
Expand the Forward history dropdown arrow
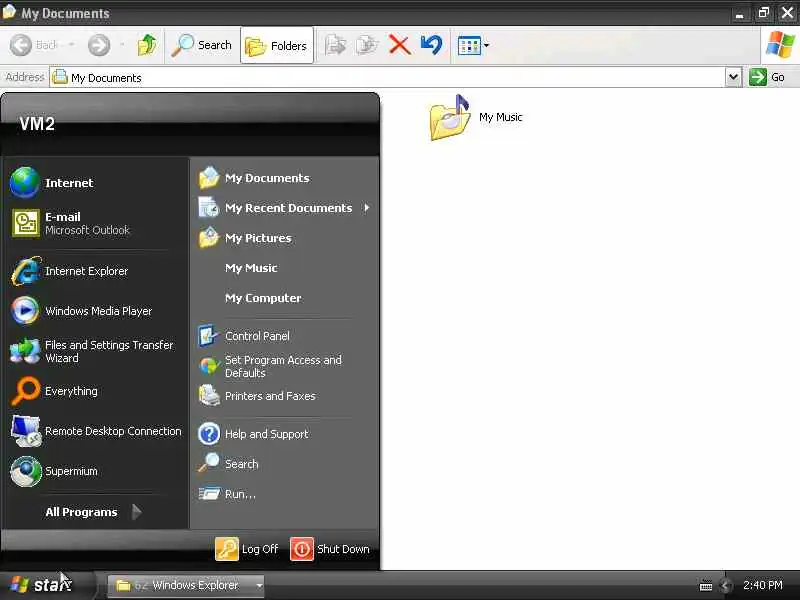coord(122,45)
